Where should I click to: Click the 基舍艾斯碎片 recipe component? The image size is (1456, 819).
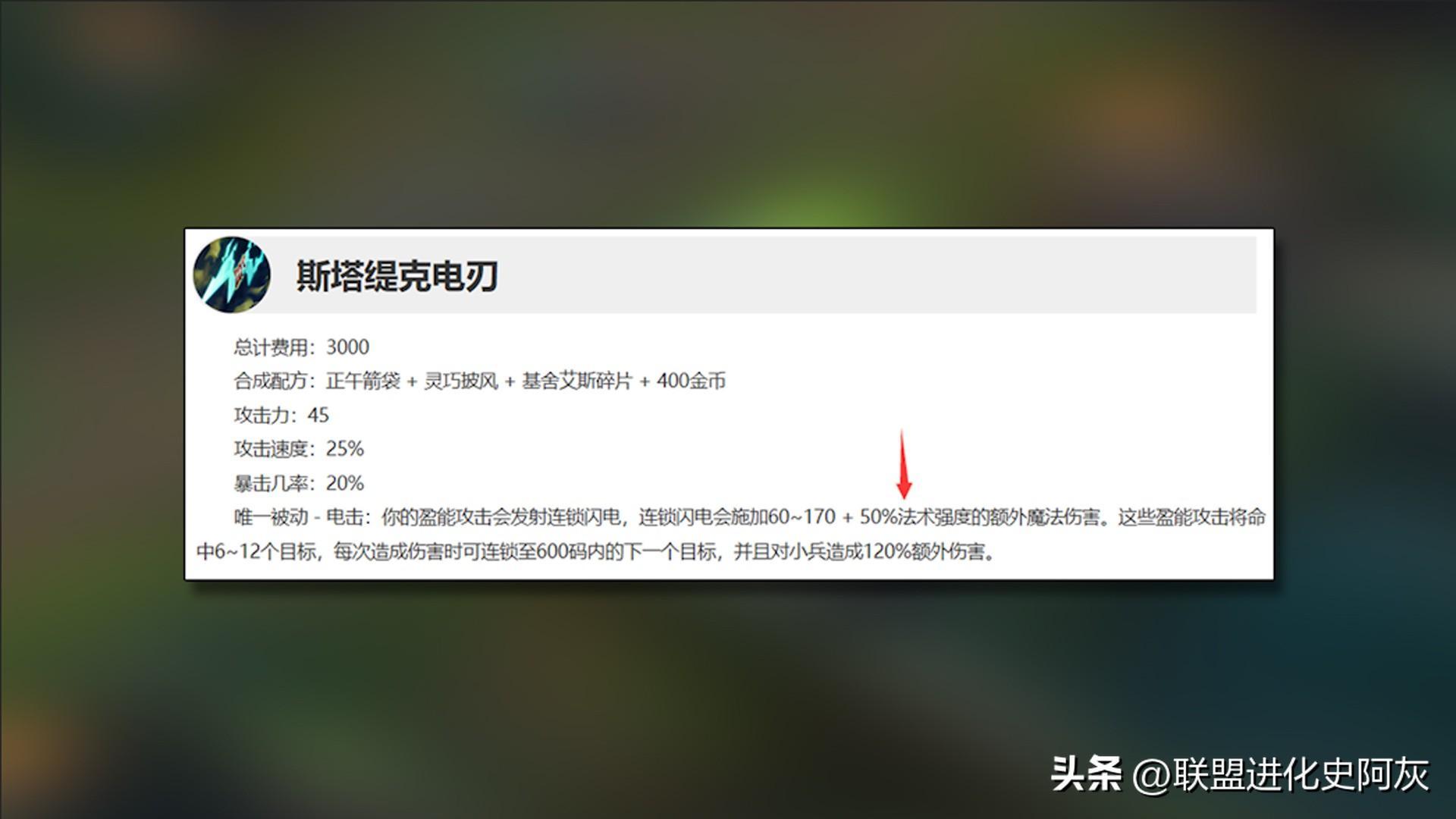(577, 381)
